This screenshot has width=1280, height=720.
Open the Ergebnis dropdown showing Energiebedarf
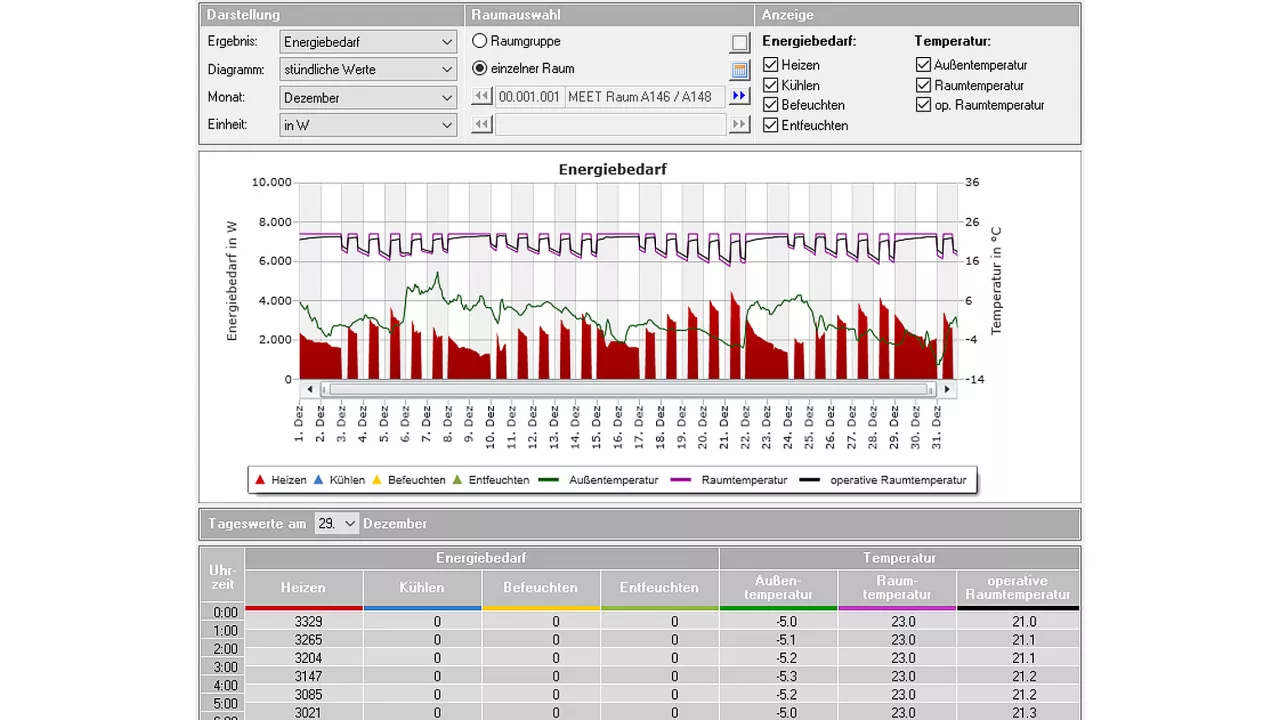click(x=368, y=42)
